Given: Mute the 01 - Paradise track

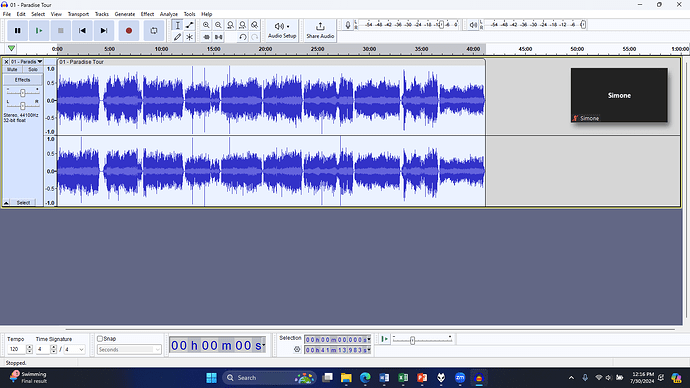Looking at the screenshot, I should click(x=12, y=70).
